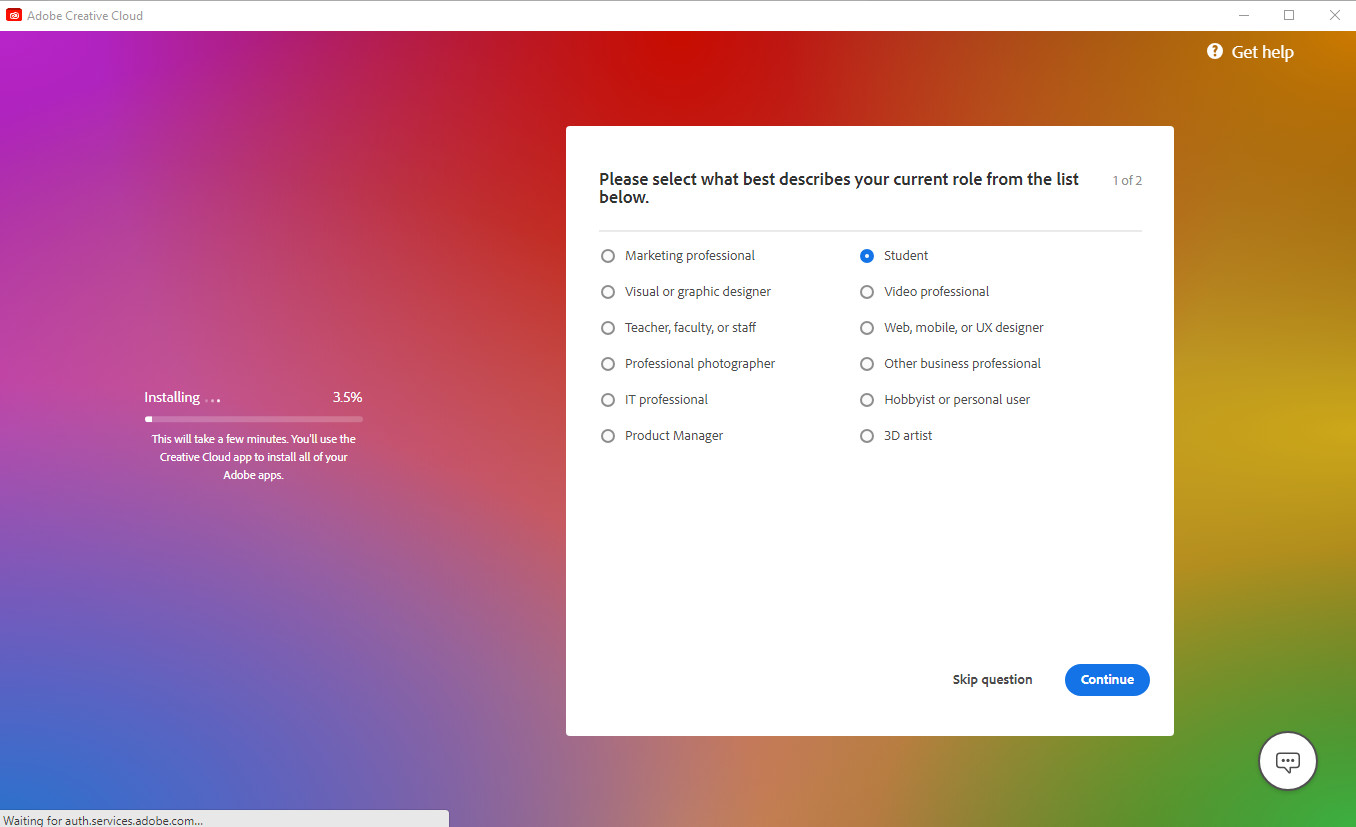This screenshot has height=827, width=1356.
Task: Choose the 3D artist radio button
Action: tap(867, 436)
